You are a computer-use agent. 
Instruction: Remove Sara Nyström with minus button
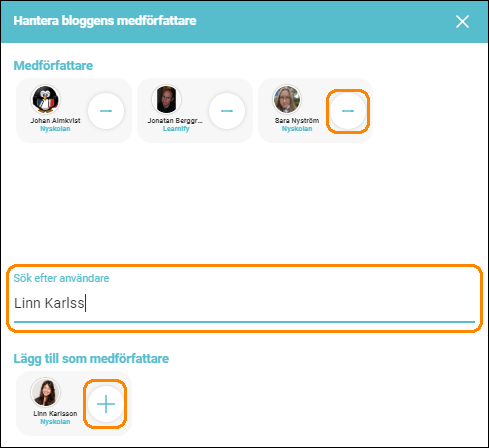pyautogui.click(x=348, y=111)
